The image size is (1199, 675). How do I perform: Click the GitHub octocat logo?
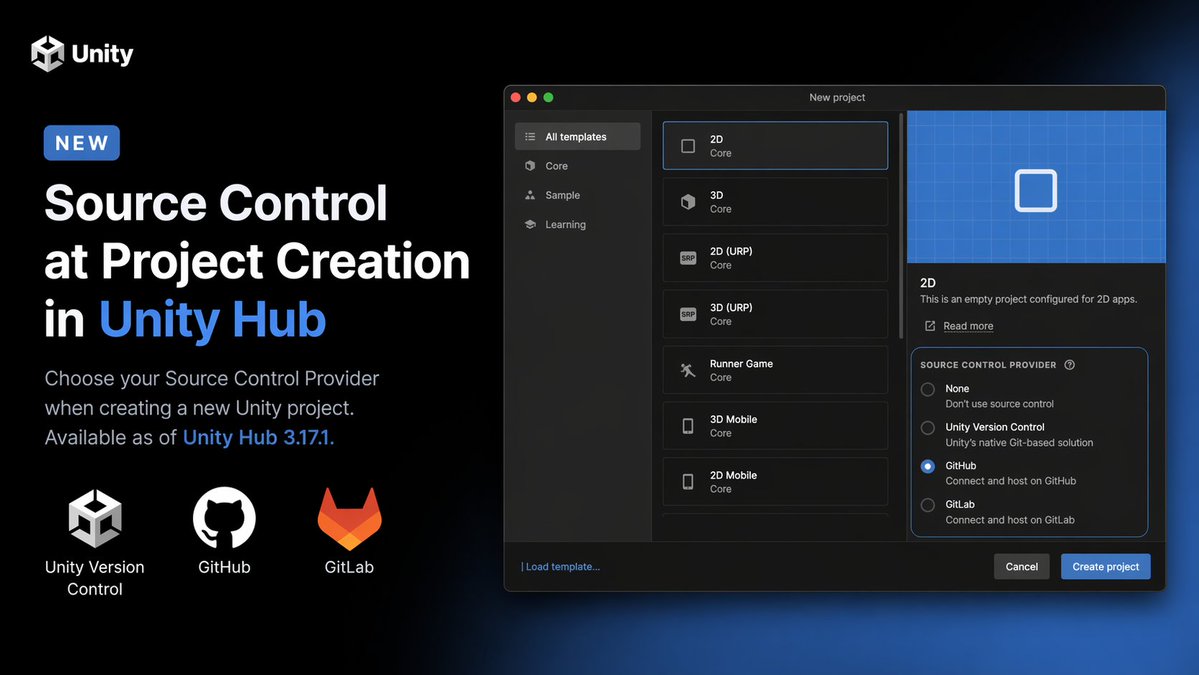point(224,518)
